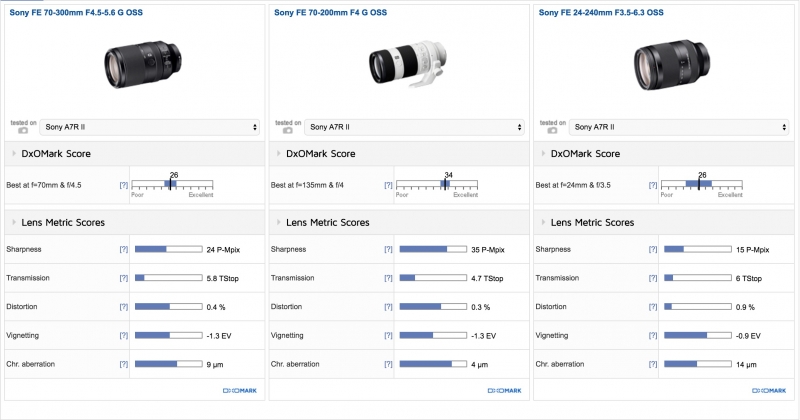This screenshot has height=420, width=800.
Task: Toggle Lens Metric Scores section for 24-240mm
Action: click(x=542, y=222)
